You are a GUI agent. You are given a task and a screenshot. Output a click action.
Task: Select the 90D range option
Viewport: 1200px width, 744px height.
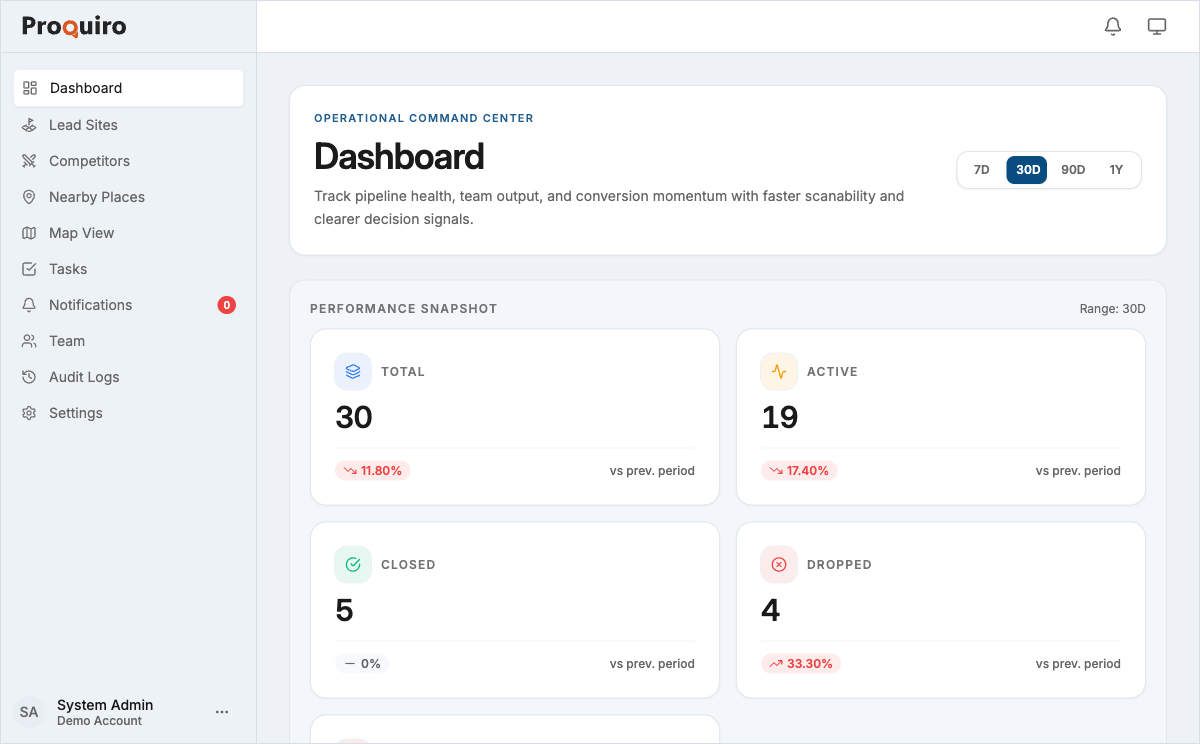coord(1073,169)
